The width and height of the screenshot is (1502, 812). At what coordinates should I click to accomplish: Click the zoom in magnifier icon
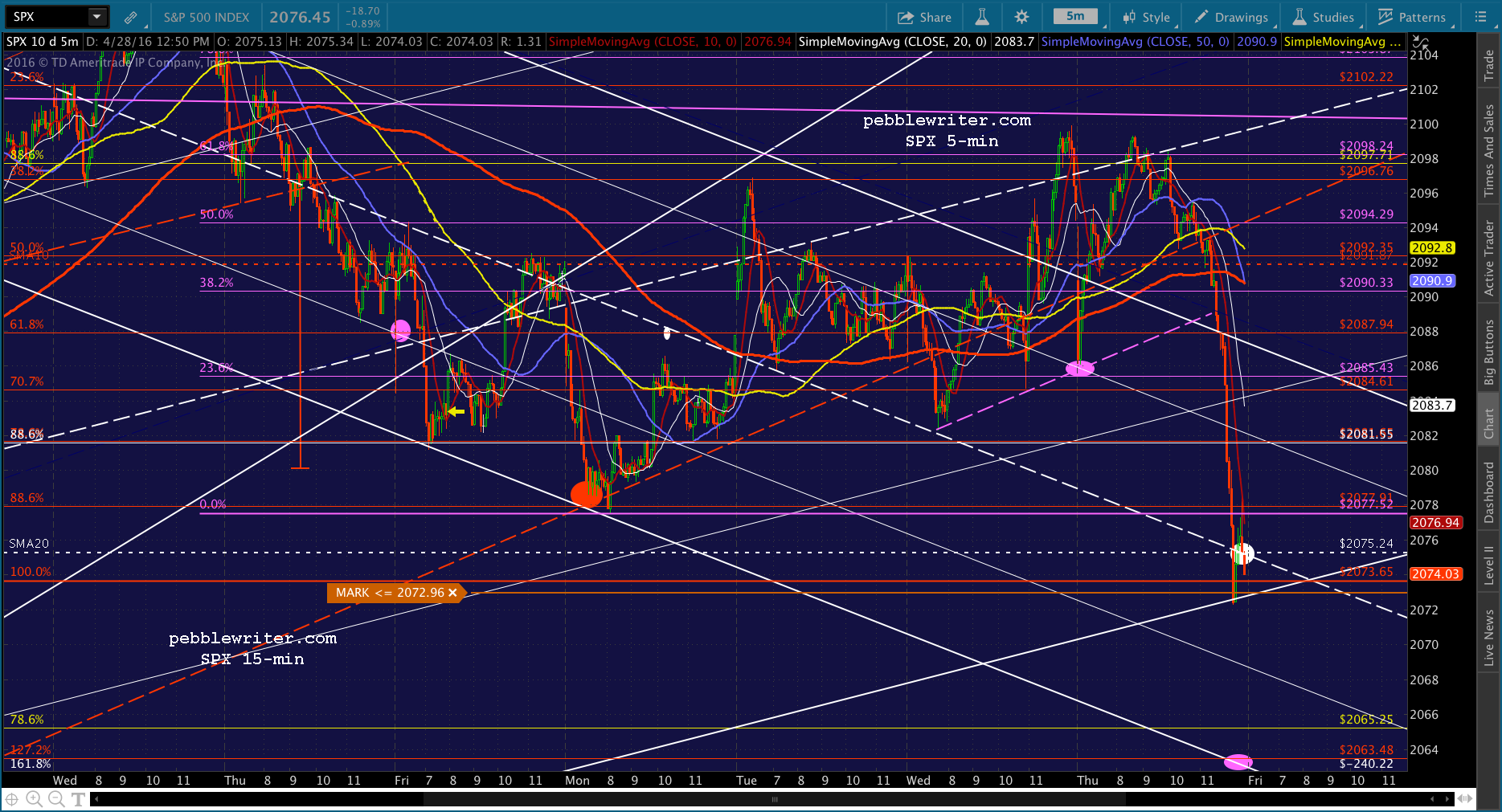[34, 798]
